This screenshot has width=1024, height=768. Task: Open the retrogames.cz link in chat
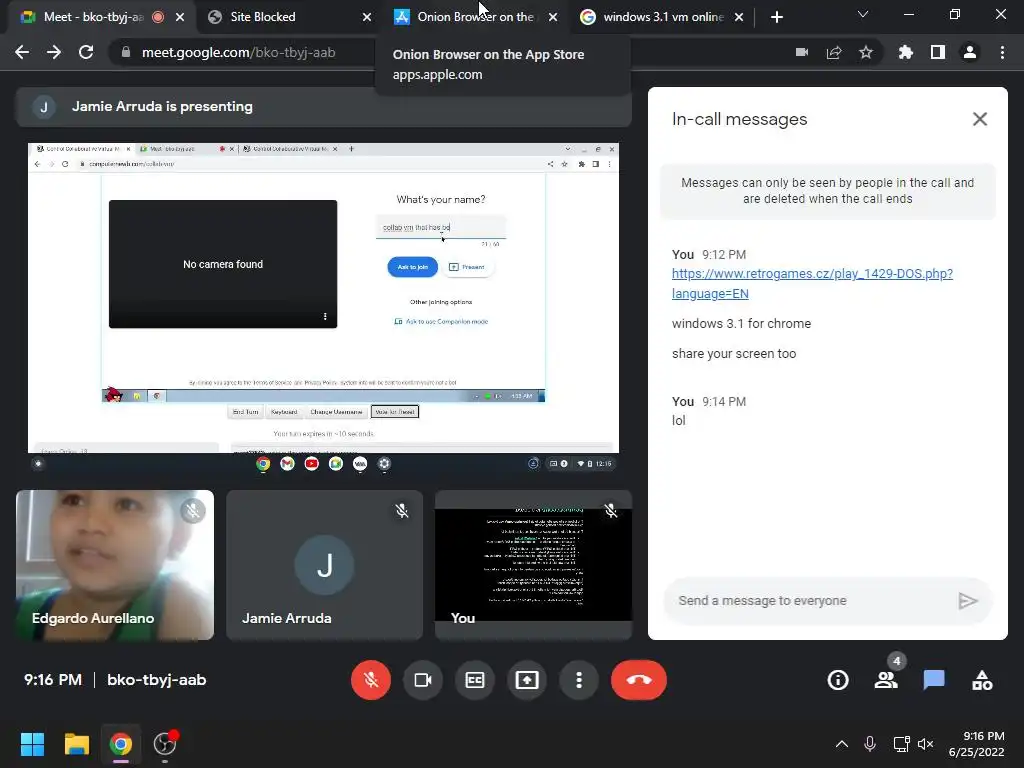click(812, 283)
